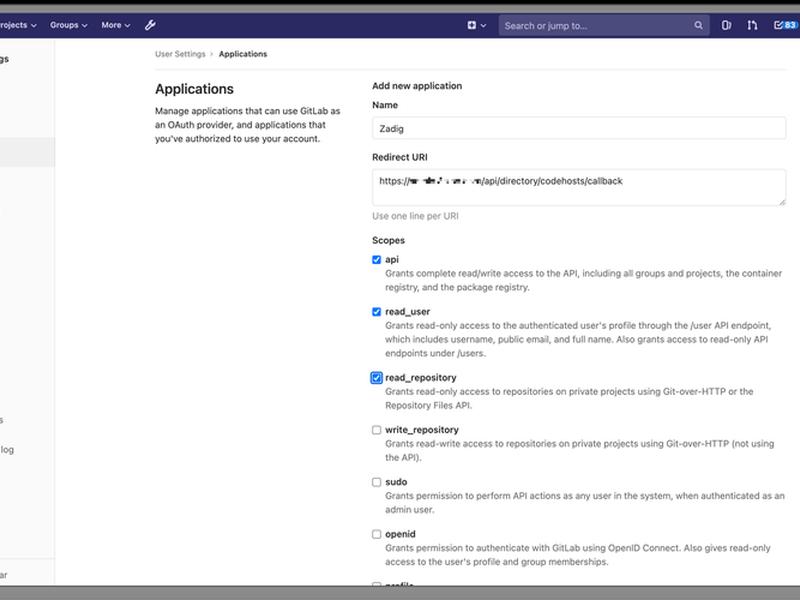The height and width of the screenshot is (600, 800).
Task: Open the new item plus dropdown
Action: [x=477, y=26]
